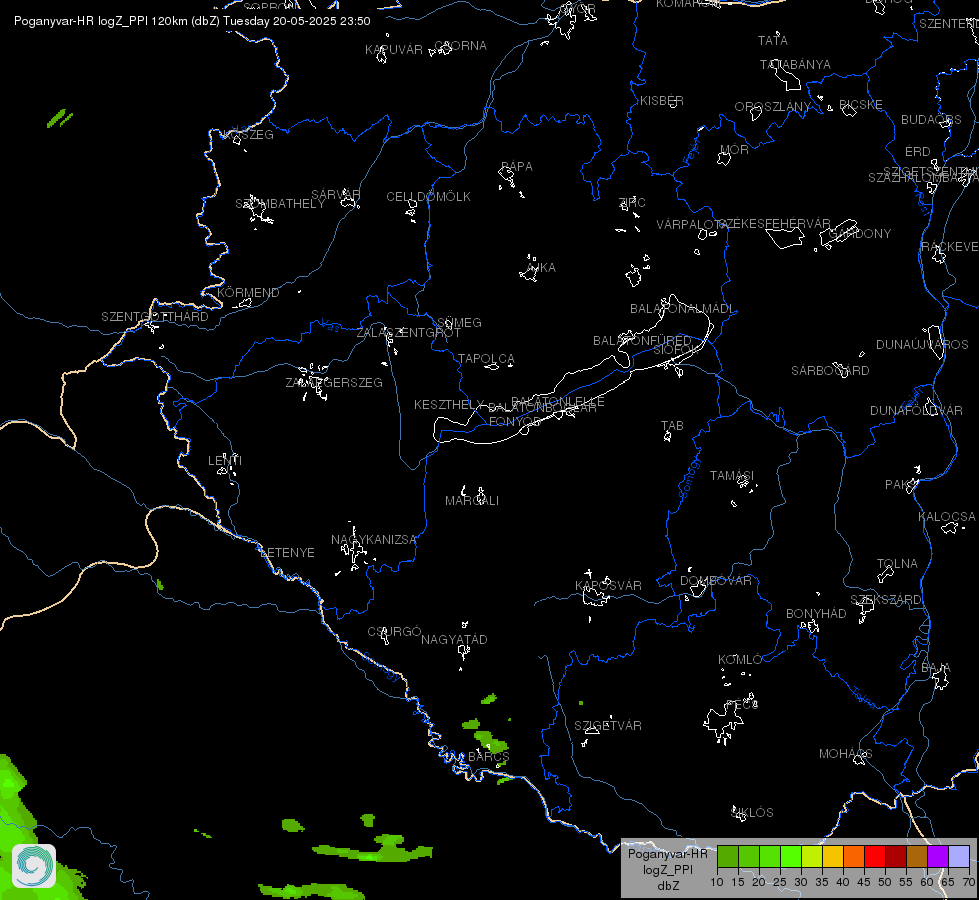The height and width of the screenshot is (900, 979).
Task: Click the TAMÁSI city label
Action: 732,476
